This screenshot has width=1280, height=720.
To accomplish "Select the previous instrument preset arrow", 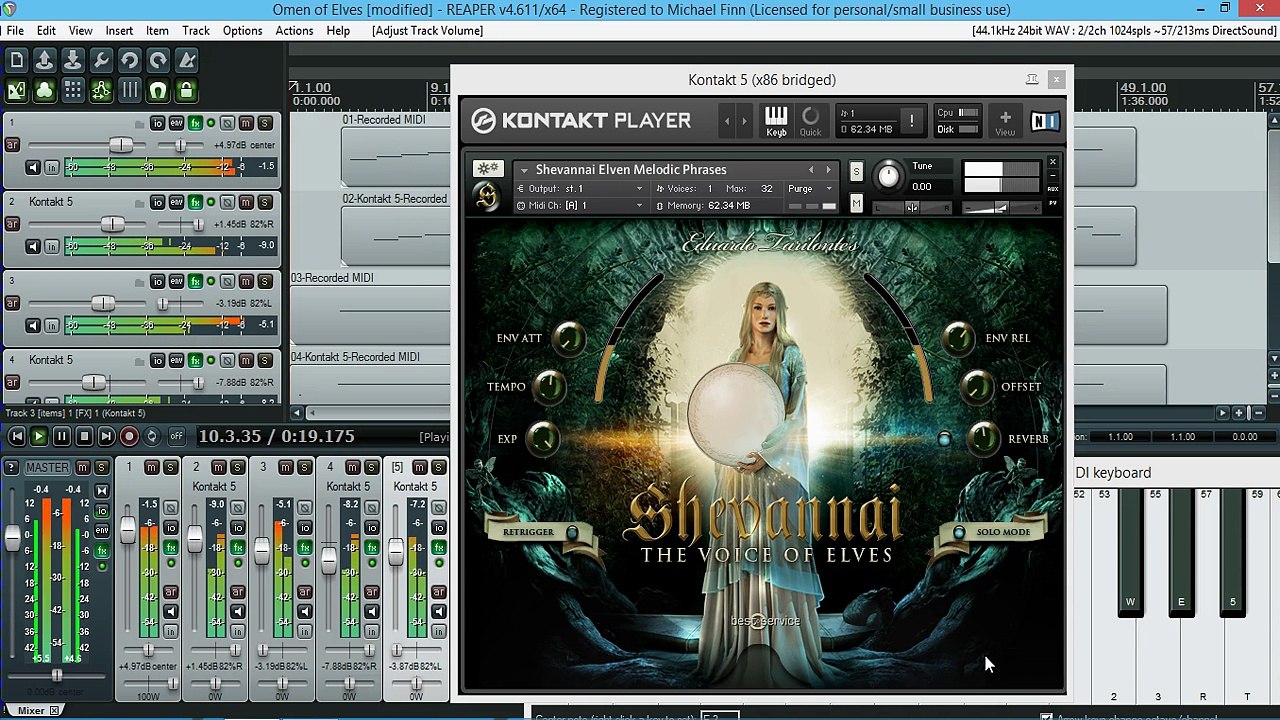I will click(811, 170).
